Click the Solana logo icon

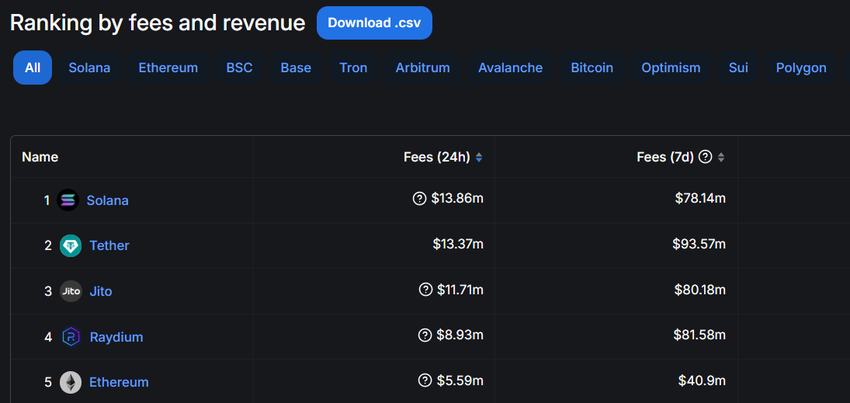pyautogui.click(x=68, y=200)
